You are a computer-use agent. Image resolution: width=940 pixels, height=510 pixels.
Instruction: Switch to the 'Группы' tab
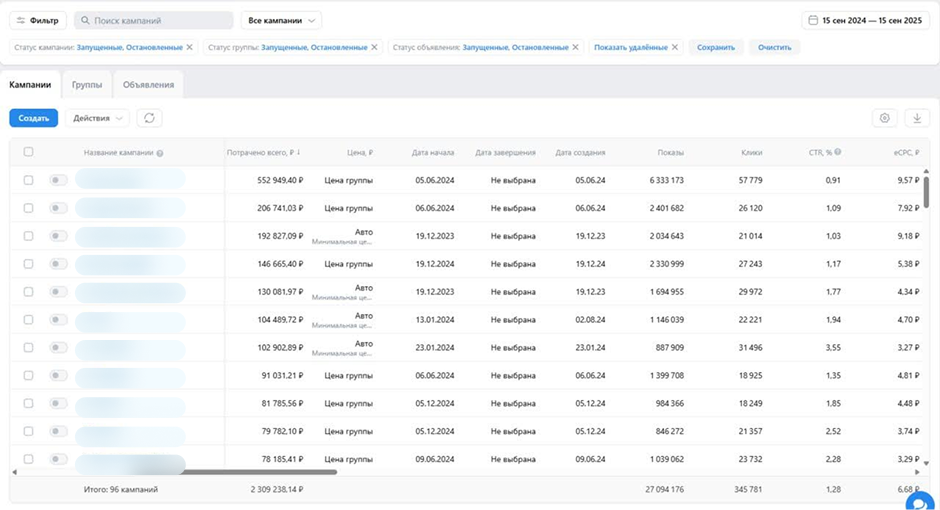(87, 85)
